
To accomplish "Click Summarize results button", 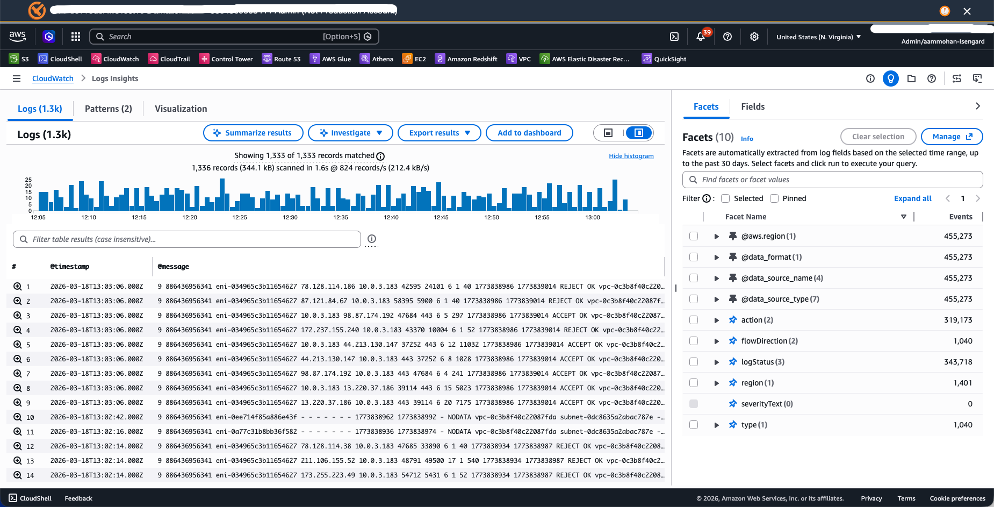I will pos(252,133).
